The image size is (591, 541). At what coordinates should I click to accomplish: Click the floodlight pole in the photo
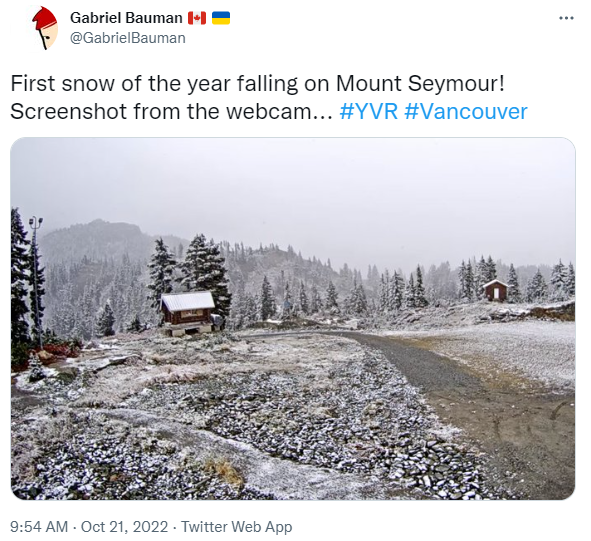tap(36, 281)
